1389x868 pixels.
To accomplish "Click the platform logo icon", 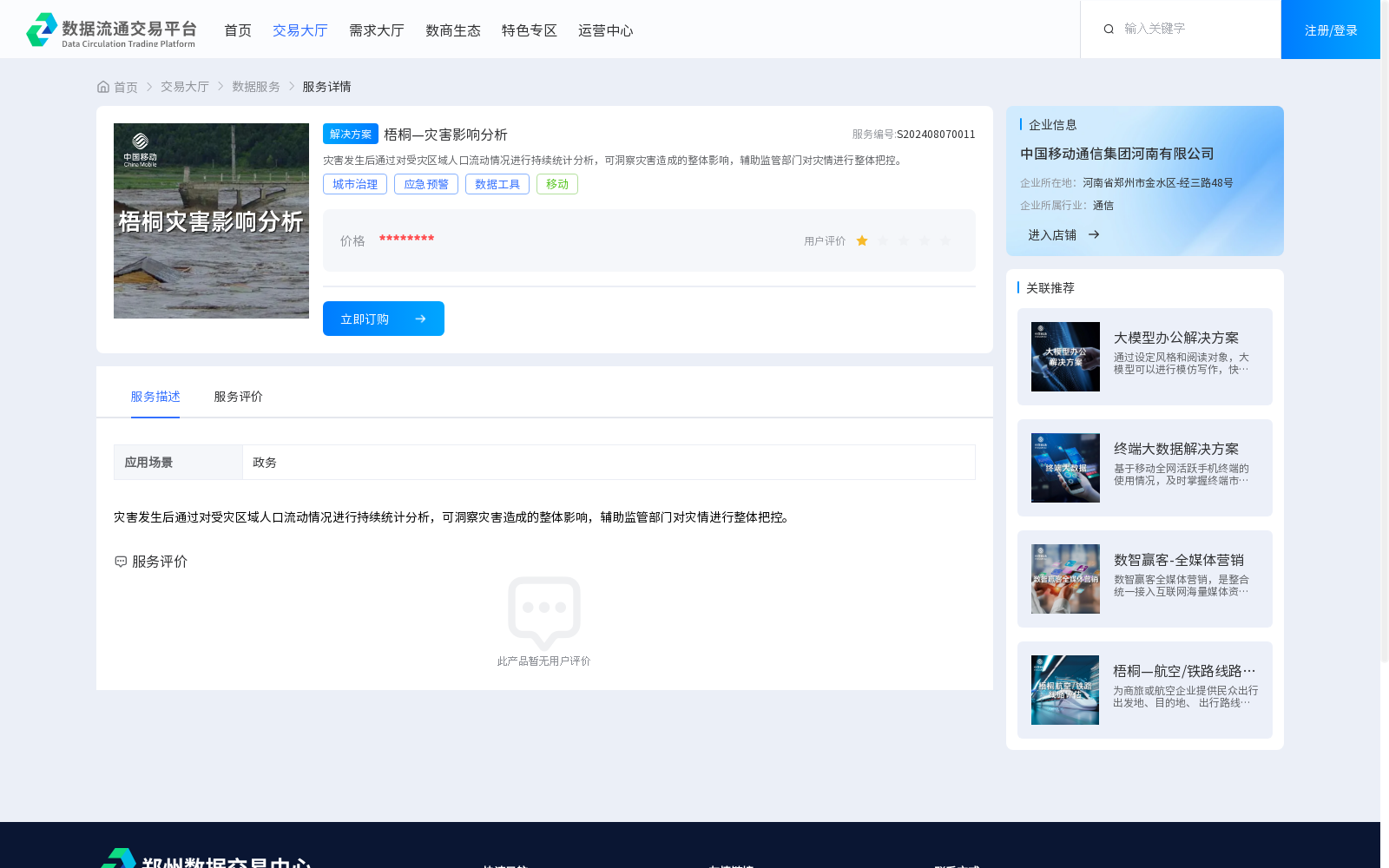I will pyautogui.click(x=42, y=30).
